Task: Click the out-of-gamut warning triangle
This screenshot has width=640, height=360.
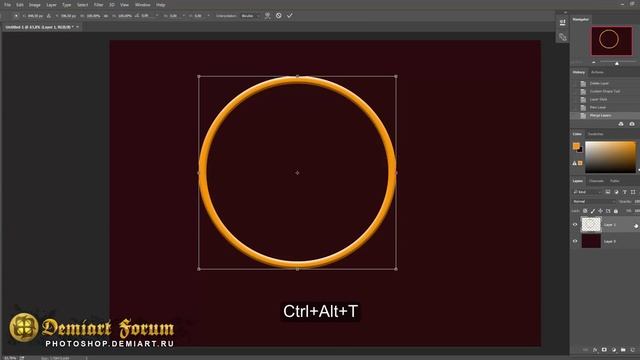Action: [x=574, y=163]
